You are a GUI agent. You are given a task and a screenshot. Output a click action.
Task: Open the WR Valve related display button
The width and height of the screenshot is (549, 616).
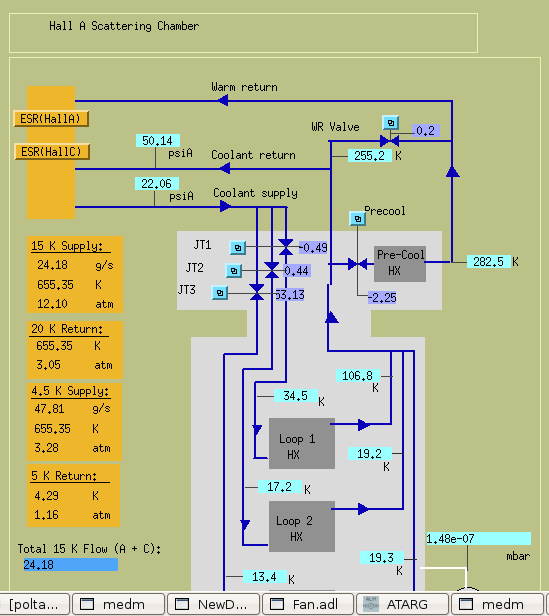tap(391, 123)
